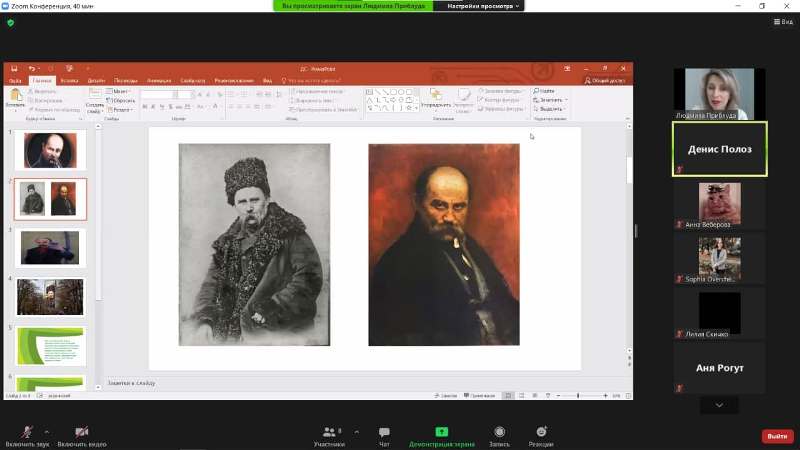Switch to the Дизайн ribbon tab
The image size is (800, 450).
click(x=96, y=80)
